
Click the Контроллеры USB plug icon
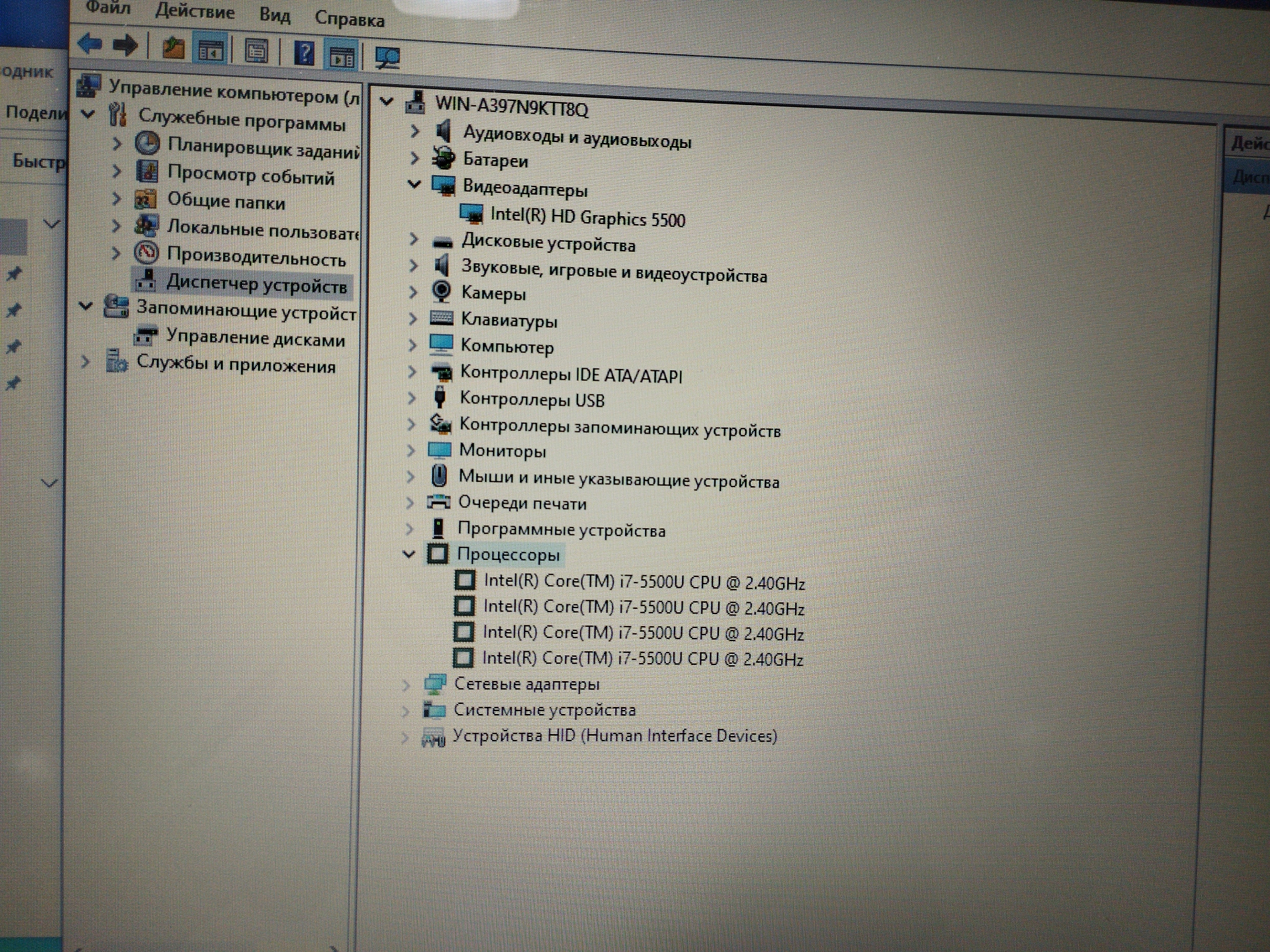(x=439, y=397)
